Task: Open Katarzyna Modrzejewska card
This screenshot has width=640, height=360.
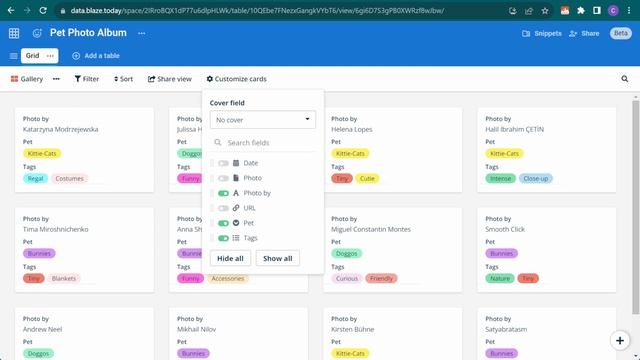Action: 84,150
